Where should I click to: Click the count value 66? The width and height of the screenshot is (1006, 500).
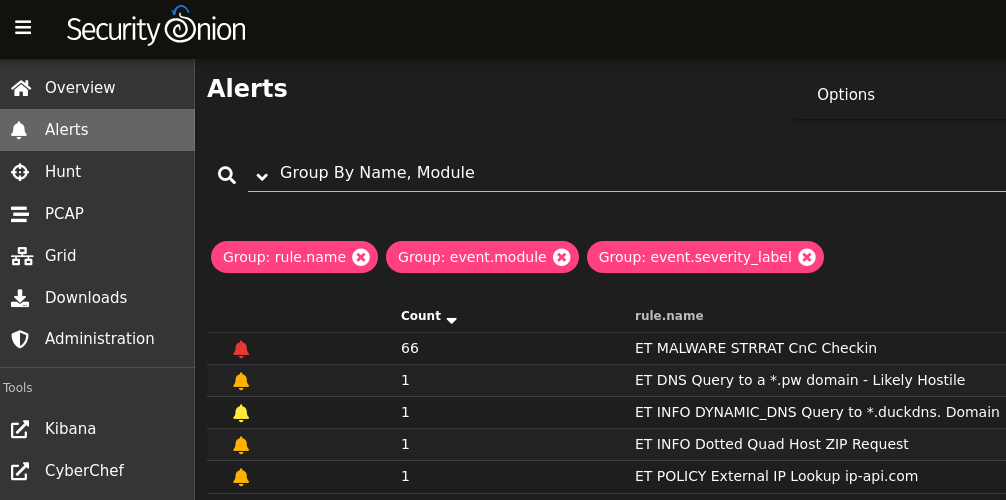pos(410,348)
